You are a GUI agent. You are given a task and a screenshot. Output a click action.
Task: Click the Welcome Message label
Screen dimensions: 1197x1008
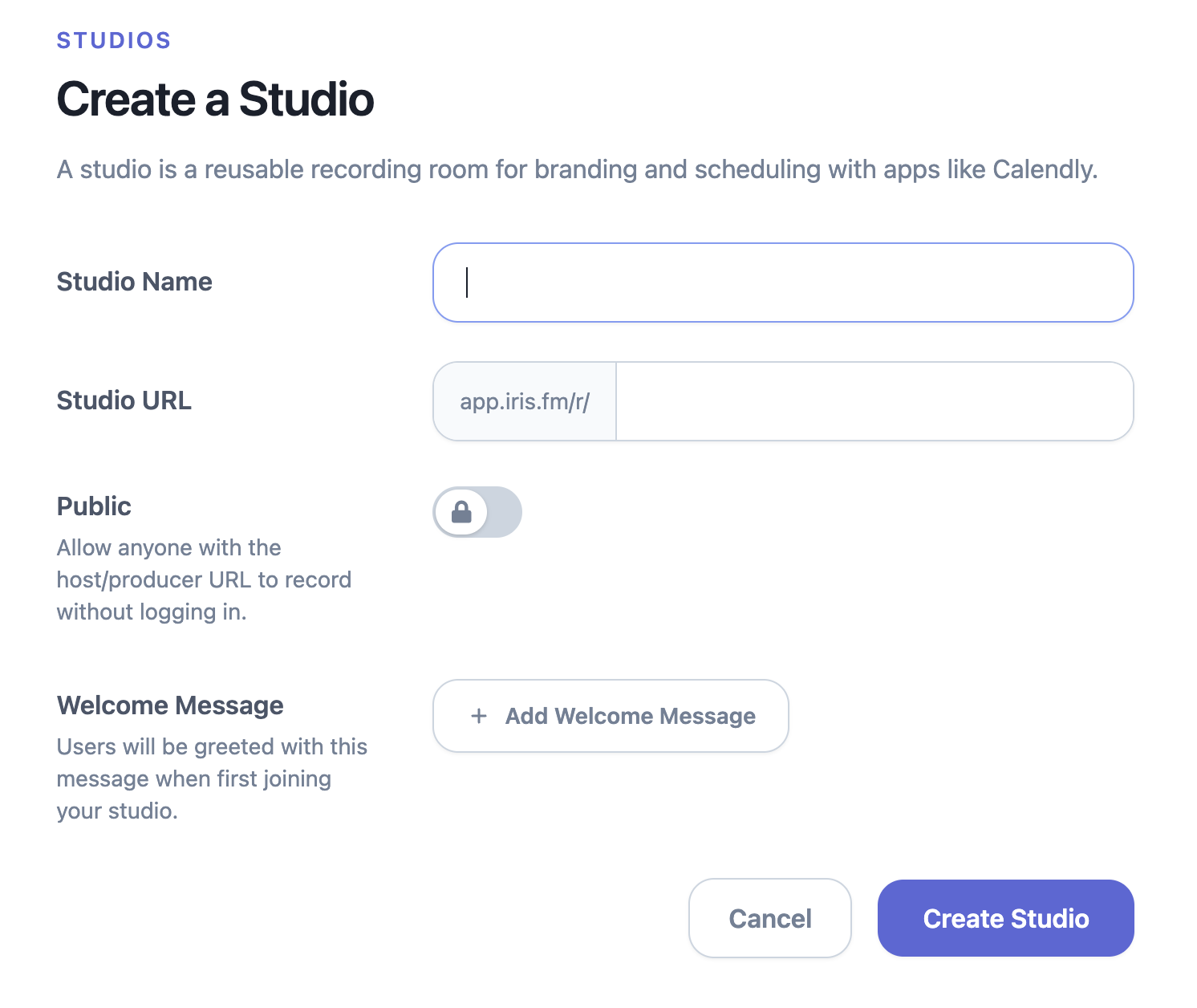tap(170, 705)
